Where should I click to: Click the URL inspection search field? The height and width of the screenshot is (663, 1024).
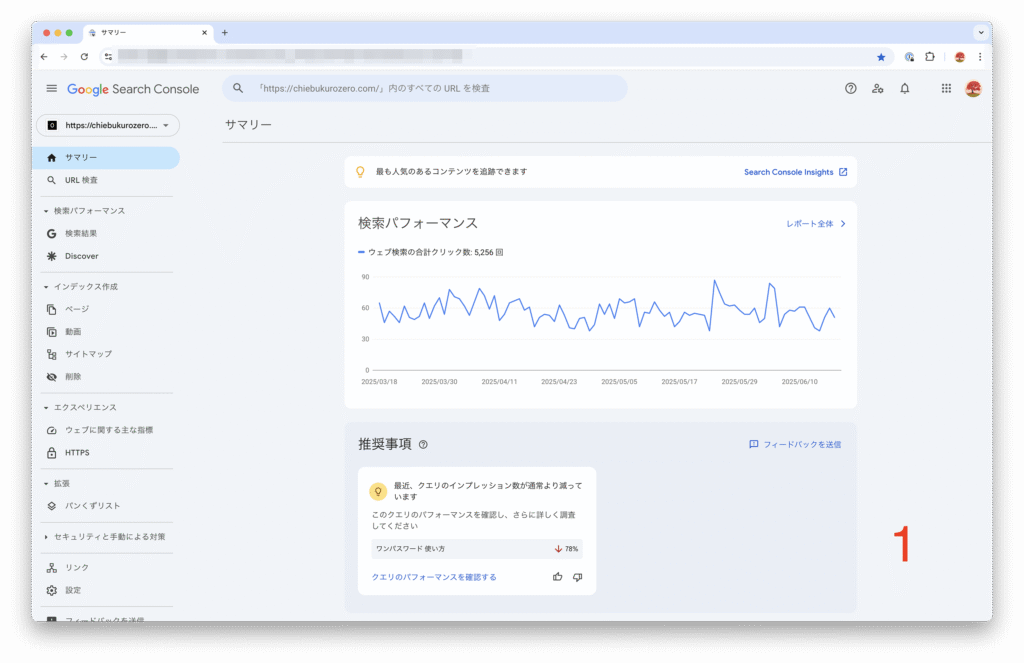pos(425,88)
